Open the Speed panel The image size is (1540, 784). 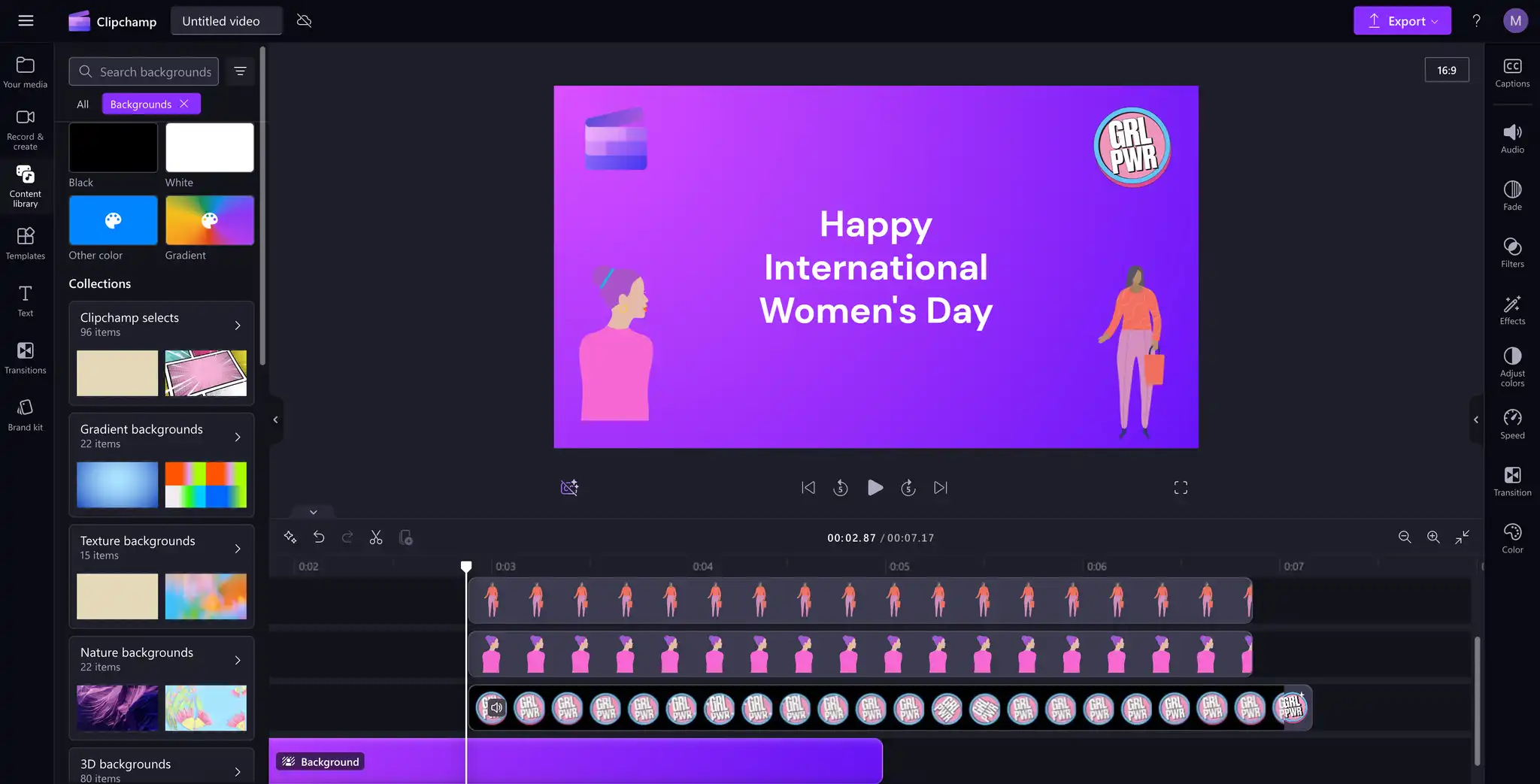pos(1512,425)
